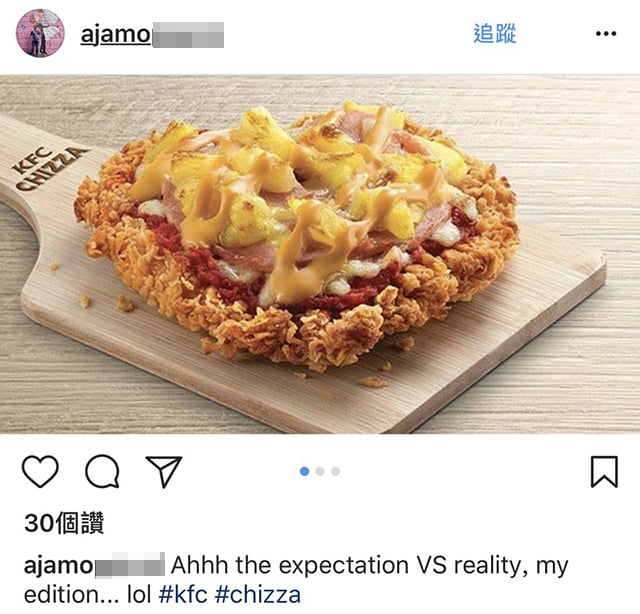Open the poster's round profile picture
Viewport: 640px width, 614px height.
point(40,33)
